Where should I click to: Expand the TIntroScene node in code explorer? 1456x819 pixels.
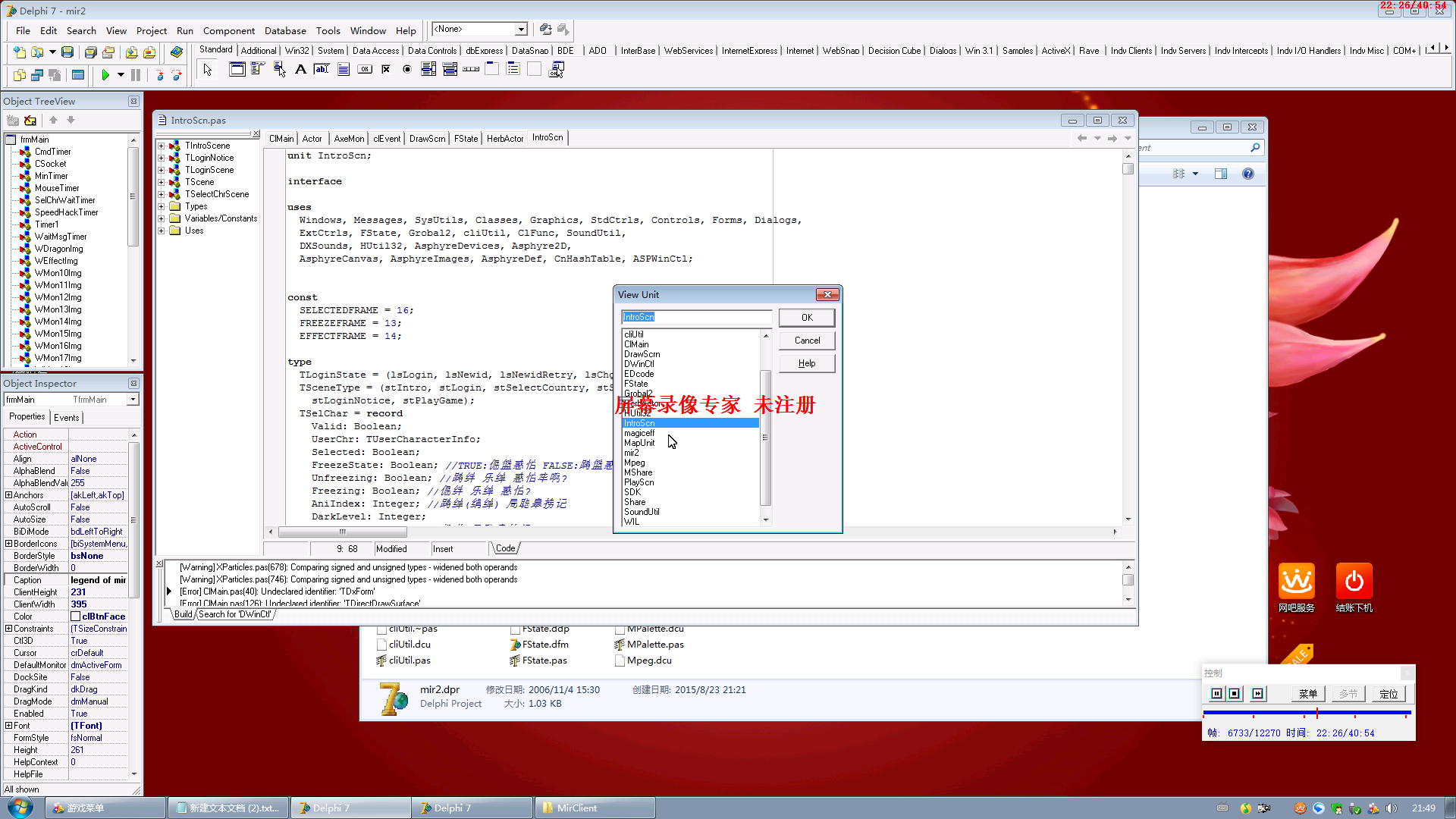click(161, 146)
